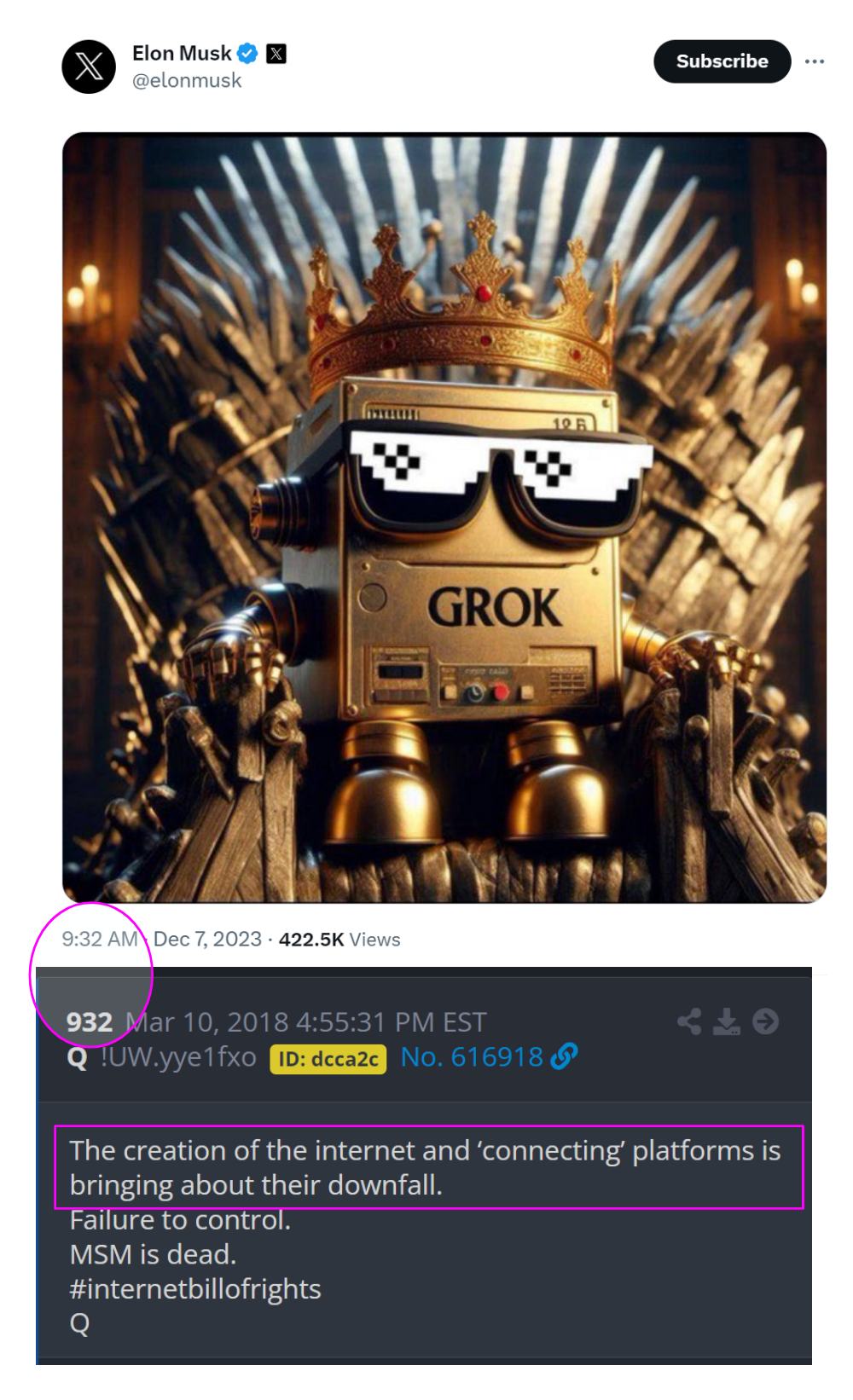853x1400 pixels.
Task: Click the #internetbillofrights hashtag
Action: click(x=195, y=1289)
